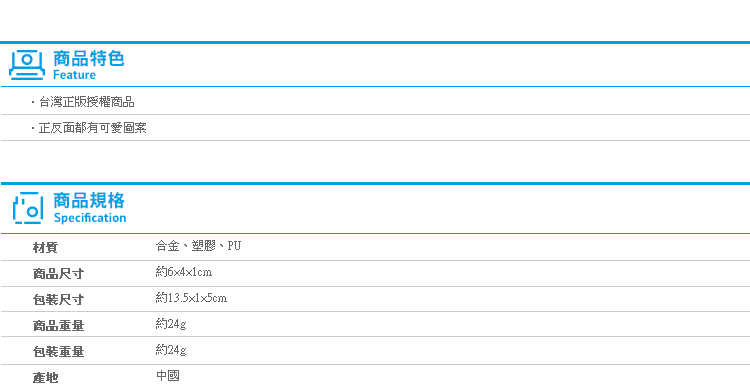Click the 商品重量 value 約24g

171,324
